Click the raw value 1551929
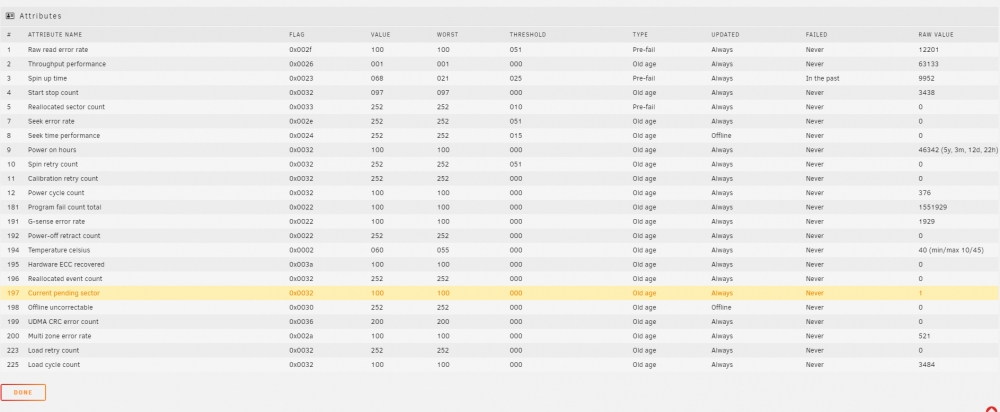This screenshot has height=412, width=1000. pyautogui.click(x=932, y=207)
